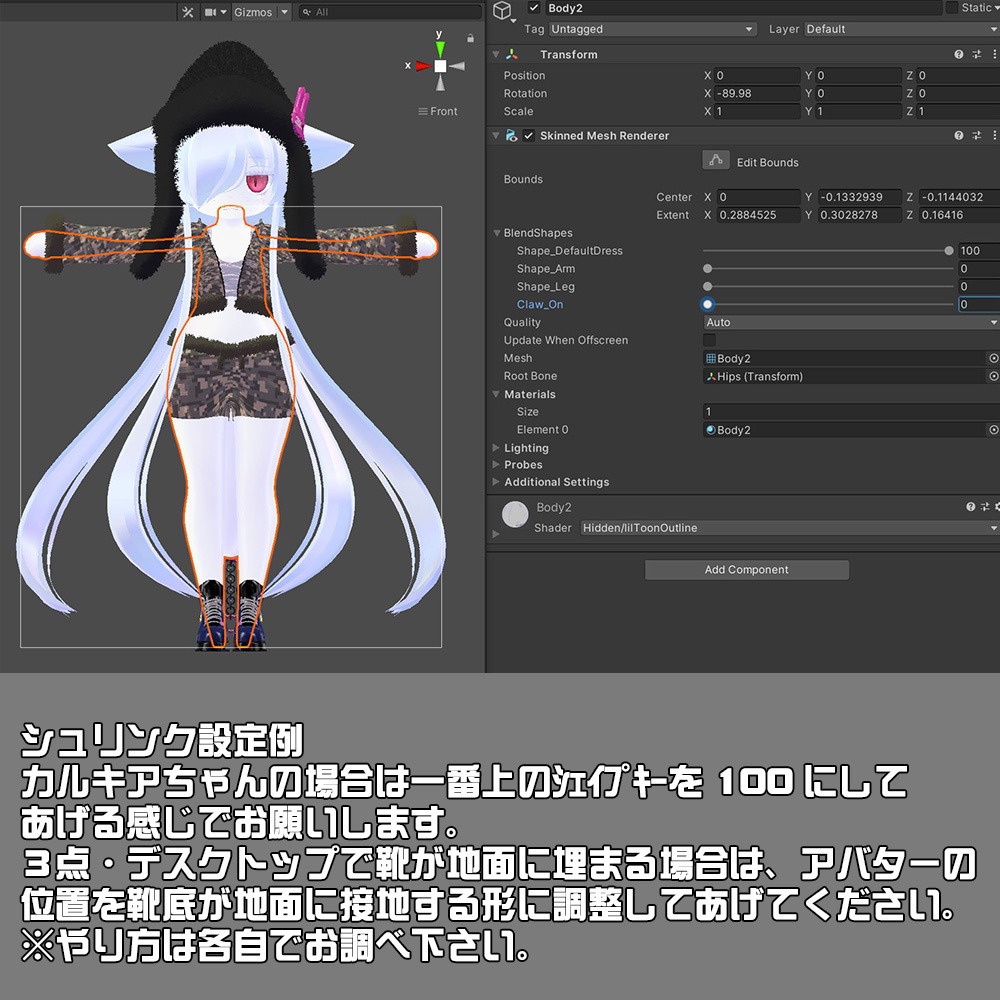Click the Root Bone Hips field
Image resolution: width=1000 pixels, height=1000 pixels.
point(844,376)
